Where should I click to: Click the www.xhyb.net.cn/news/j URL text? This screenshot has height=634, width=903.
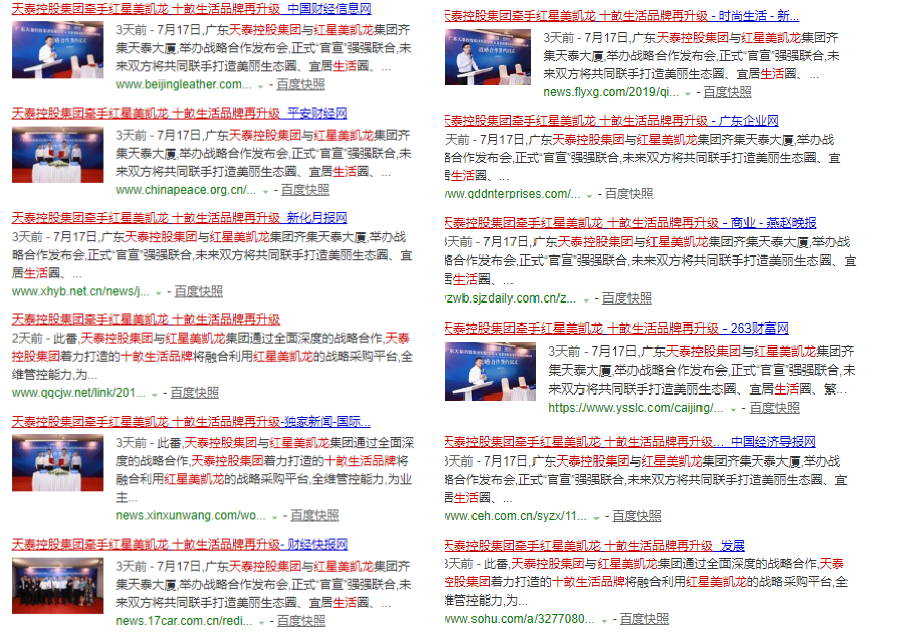click(81, 291)
